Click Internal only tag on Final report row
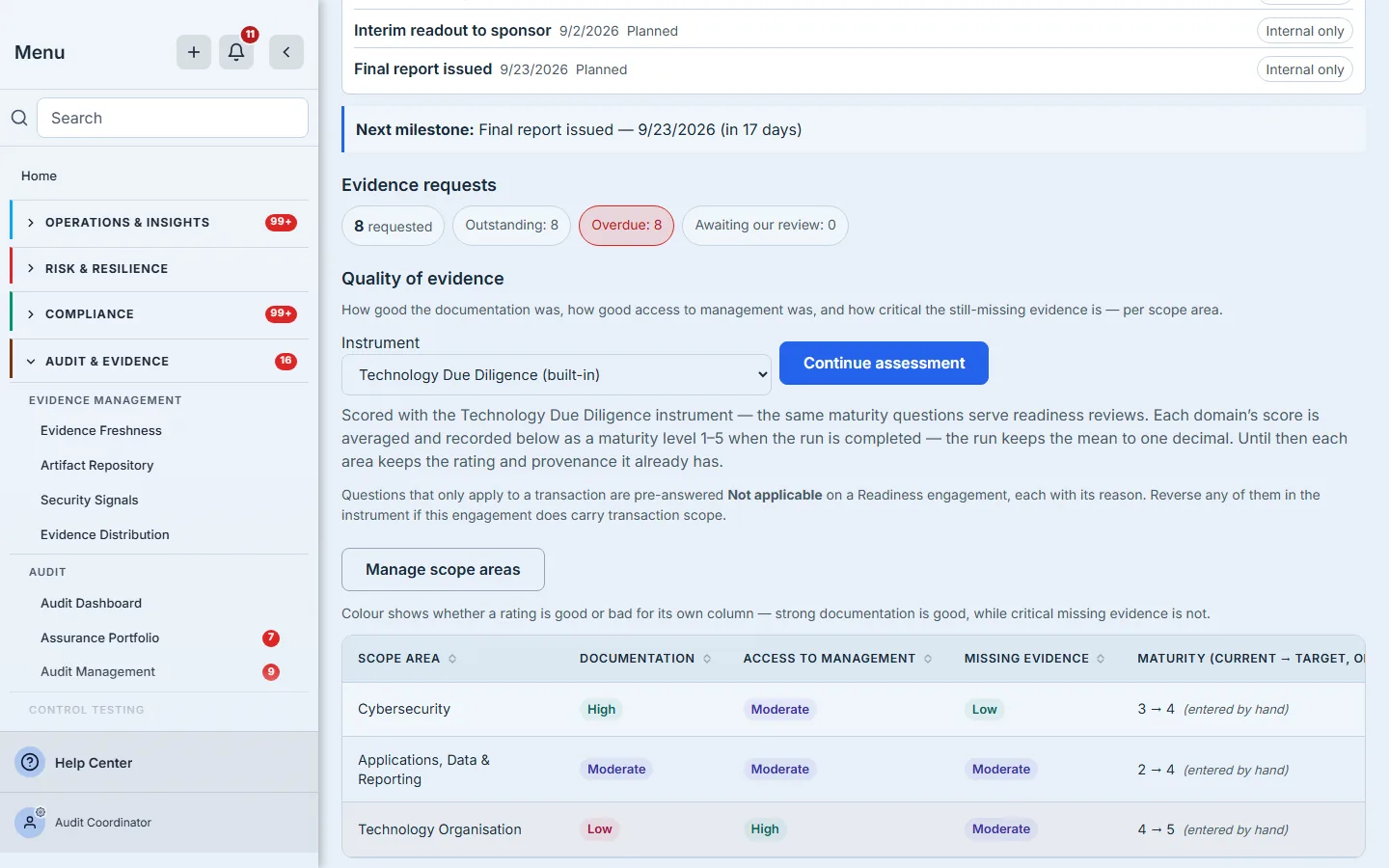This screenshot has width=1389, height=868. click(1305, 69)
